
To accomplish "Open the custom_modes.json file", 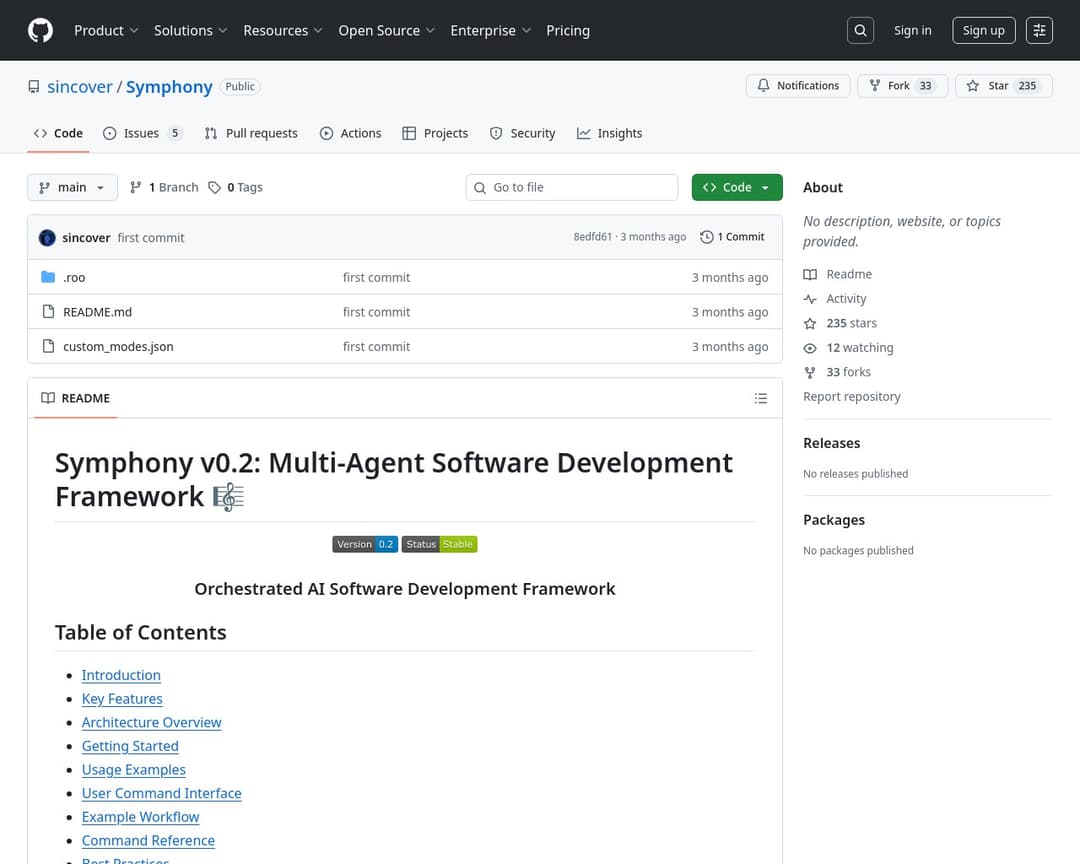I will tap(118, 346).
